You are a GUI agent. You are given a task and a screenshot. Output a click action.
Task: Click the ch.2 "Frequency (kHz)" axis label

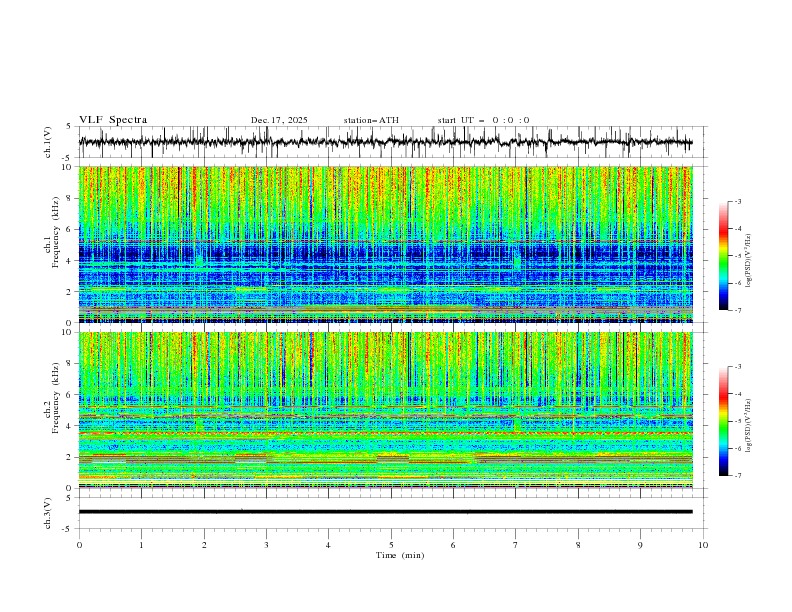point(55,398)
